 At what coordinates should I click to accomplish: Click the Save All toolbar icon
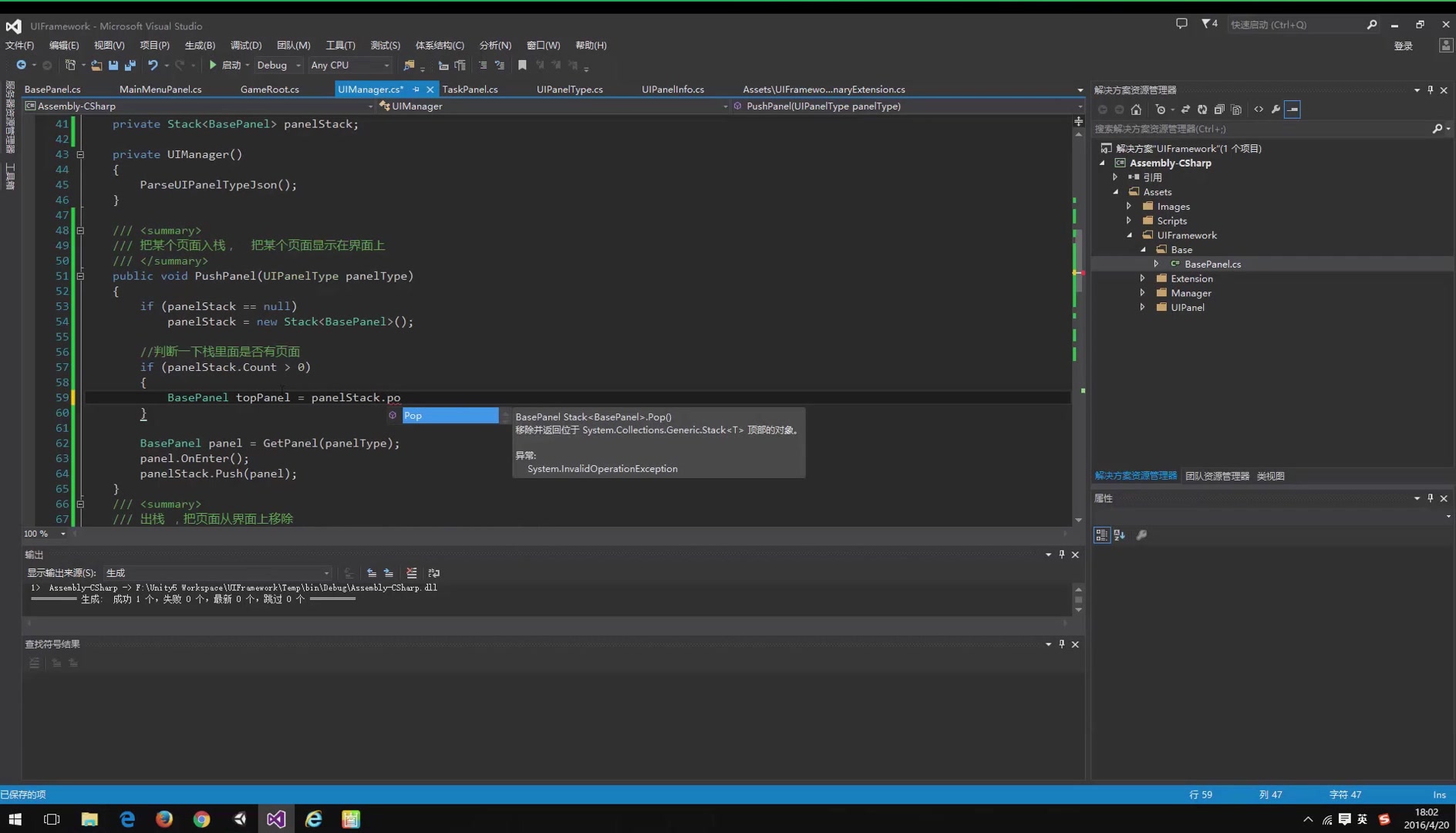click(130, 66)
